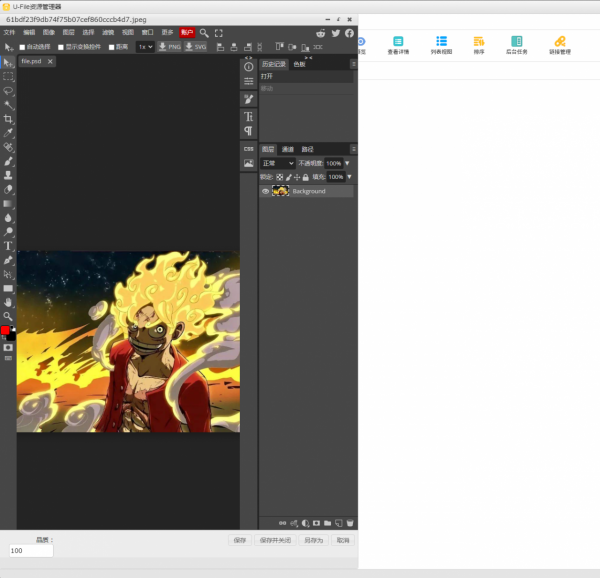Click the red foreground color swatch
Screen dimensions: 600x578
(5, 330)
